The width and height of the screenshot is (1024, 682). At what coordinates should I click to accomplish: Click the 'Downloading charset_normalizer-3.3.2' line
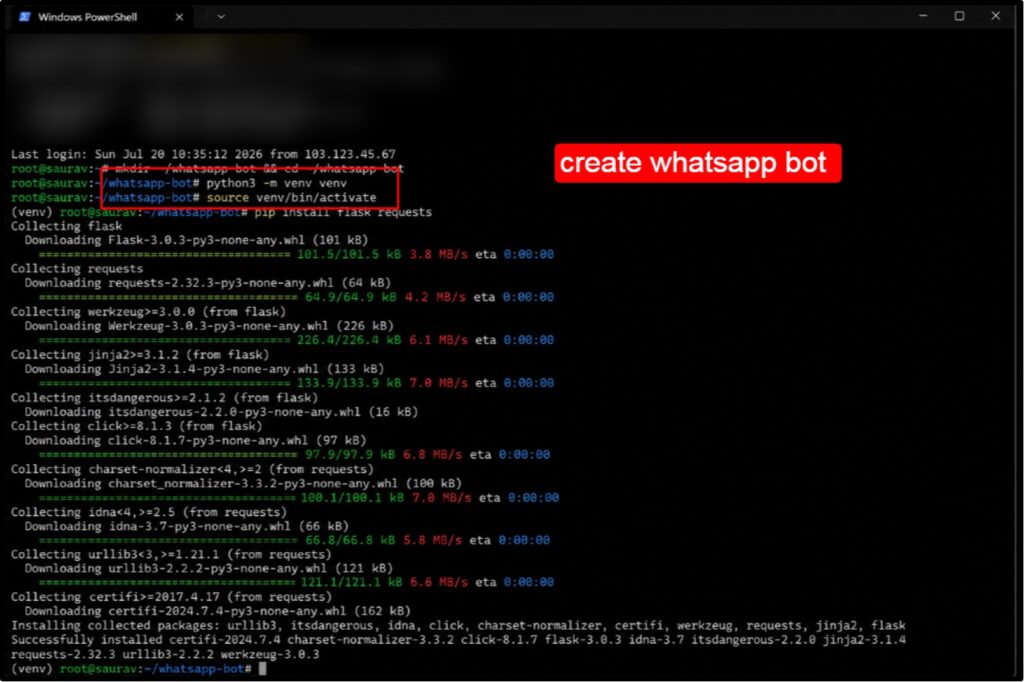[243, 483]
